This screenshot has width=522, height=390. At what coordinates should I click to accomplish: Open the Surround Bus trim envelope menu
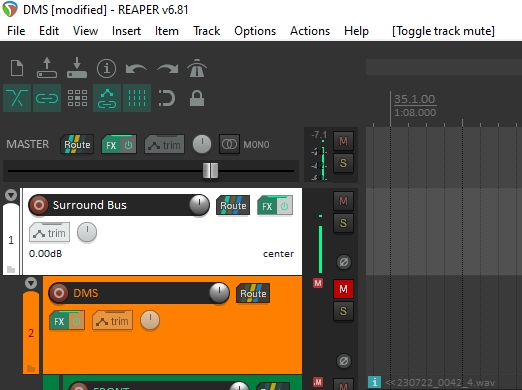point(50,232)
